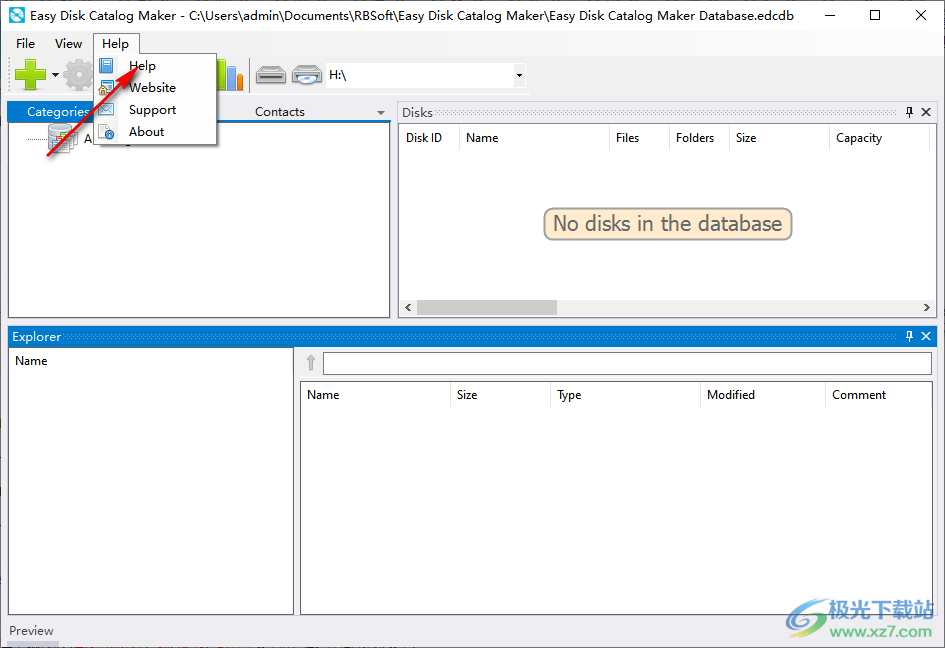Image resolution: width=945 pixels, height=648 pixels.
Task: Close the open Help menu header
Action: coord(115,43)
